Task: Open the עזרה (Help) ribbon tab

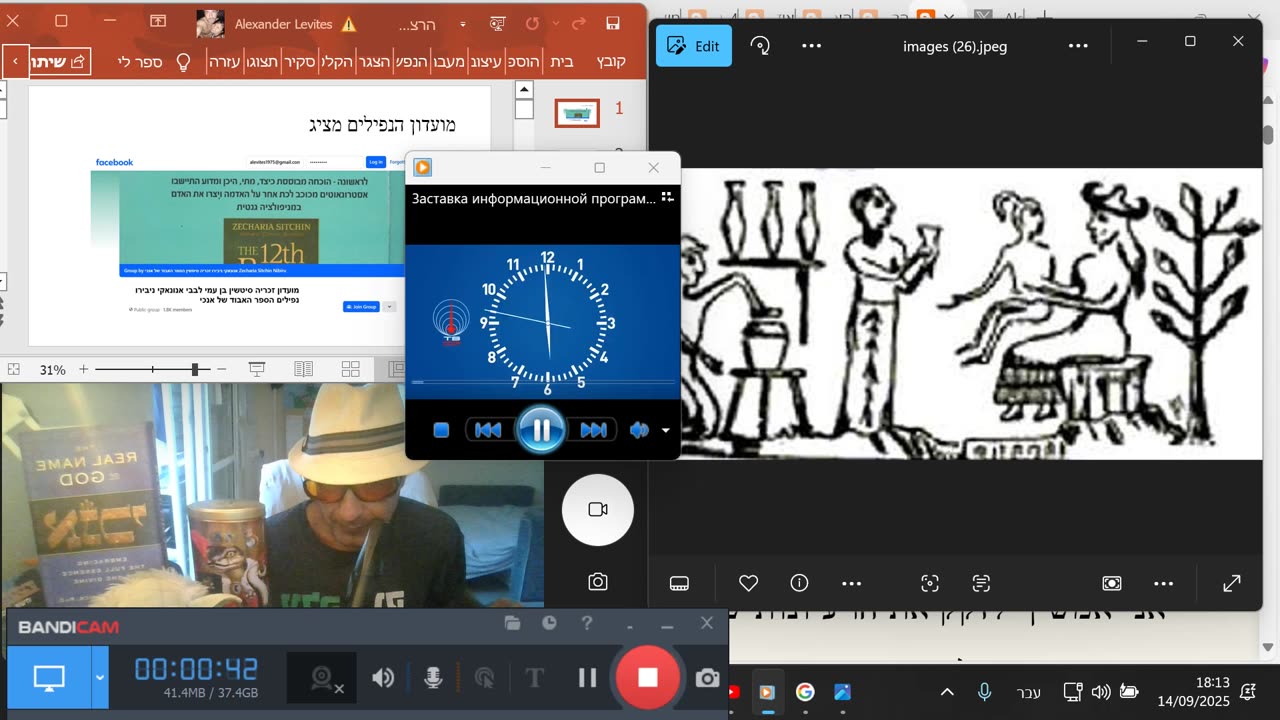Action: 225,61
